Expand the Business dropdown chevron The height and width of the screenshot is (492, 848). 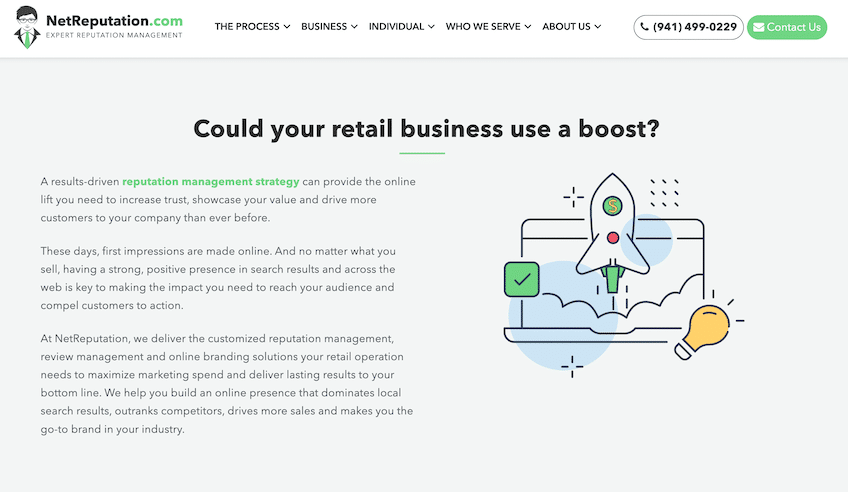354,26
